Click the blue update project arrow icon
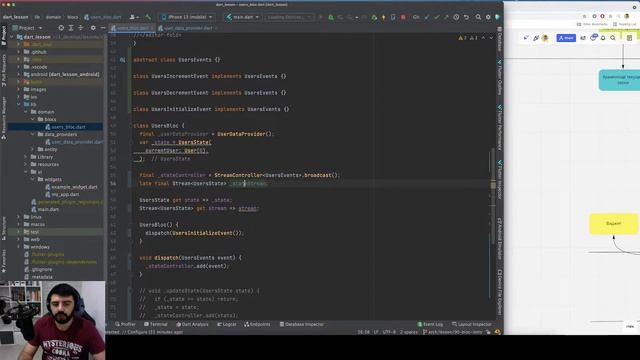This screenshot has width=640, height=360. [427, 17]
